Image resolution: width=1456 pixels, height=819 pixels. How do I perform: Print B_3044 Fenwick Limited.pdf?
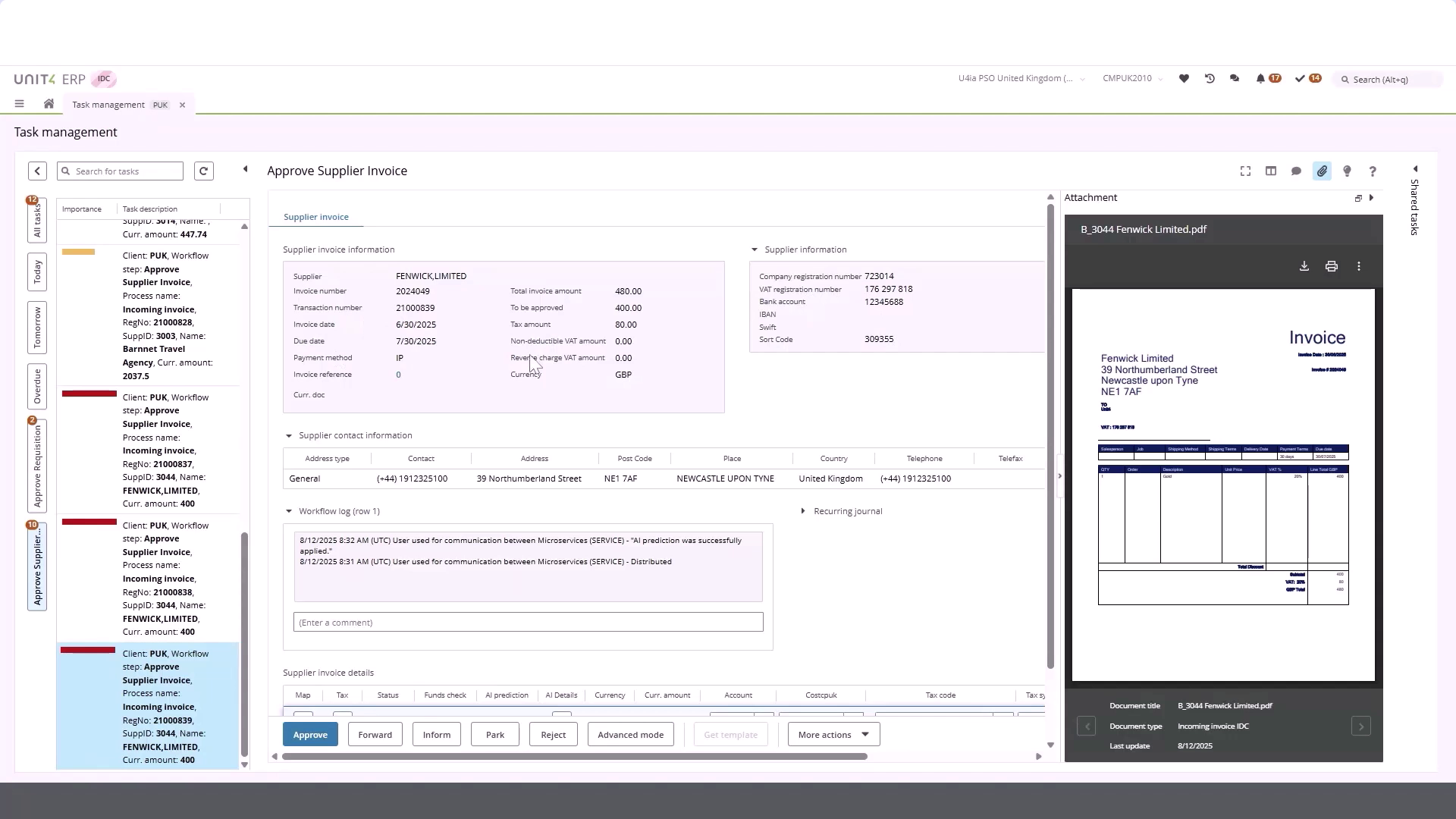coord(1332,266)
